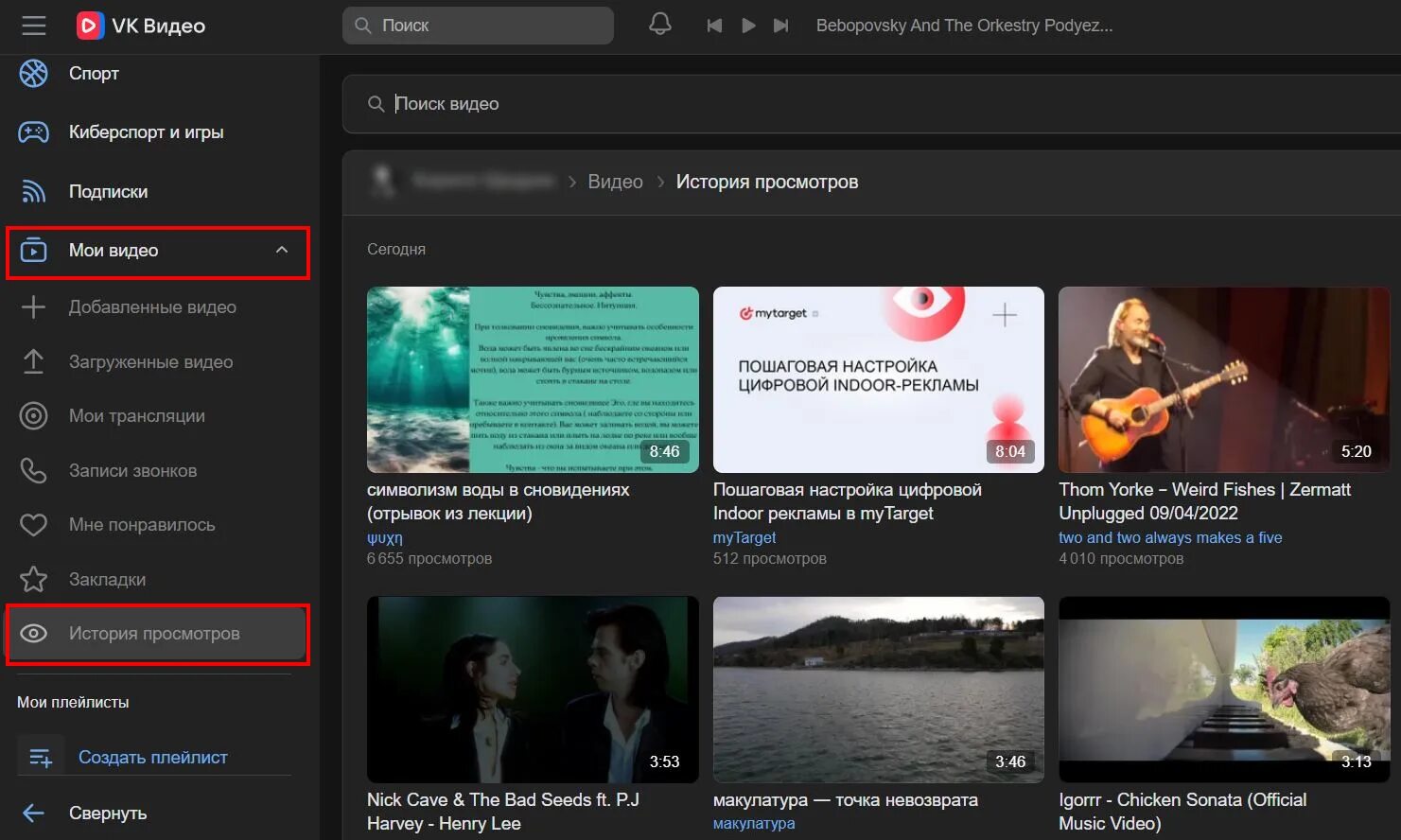Viewport: 1401px width, 840px height.
Task: Open channel myTarget
Action: [744, 538]
